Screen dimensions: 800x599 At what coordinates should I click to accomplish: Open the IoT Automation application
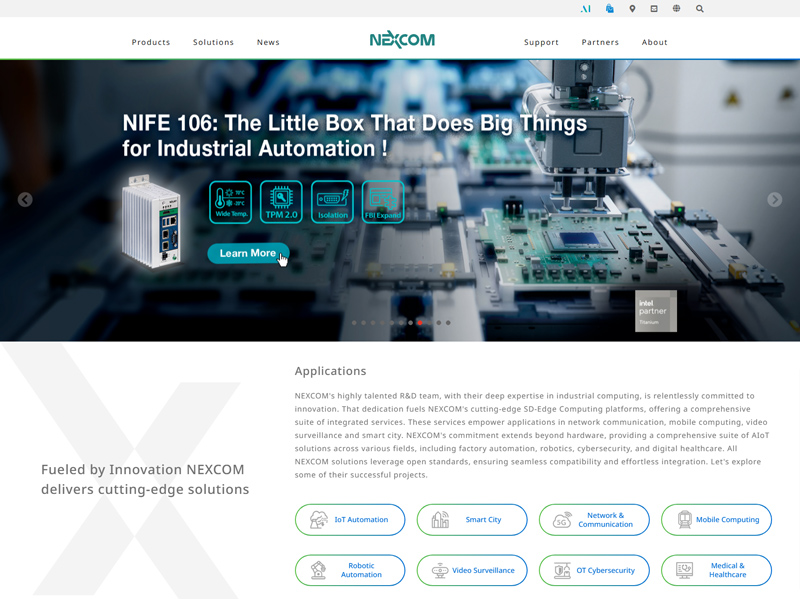(x=350, y=520)
